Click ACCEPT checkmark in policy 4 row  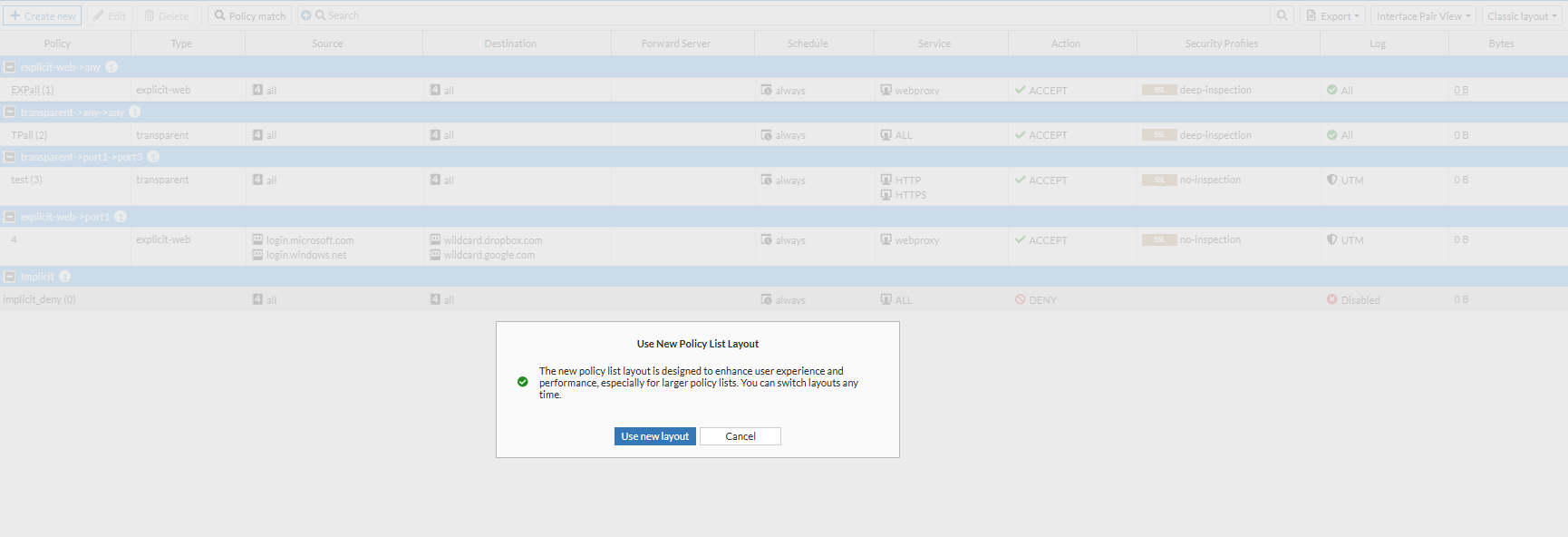point(1021,239)
